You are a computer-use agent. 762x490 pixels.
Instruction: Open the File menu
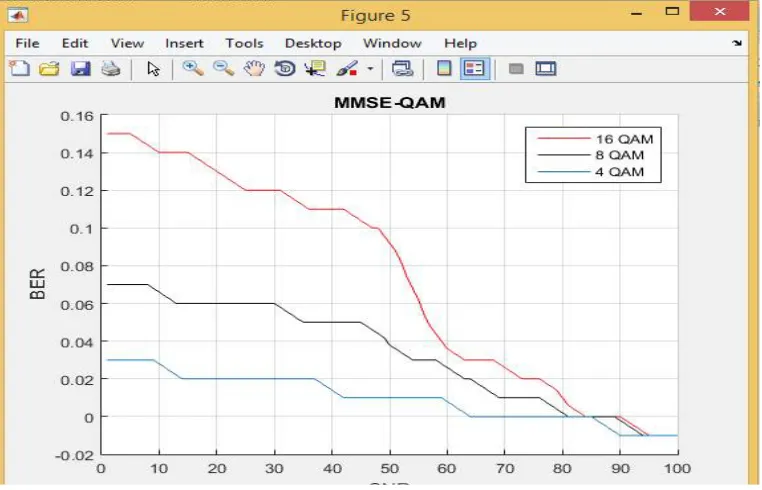pos(27,43)
